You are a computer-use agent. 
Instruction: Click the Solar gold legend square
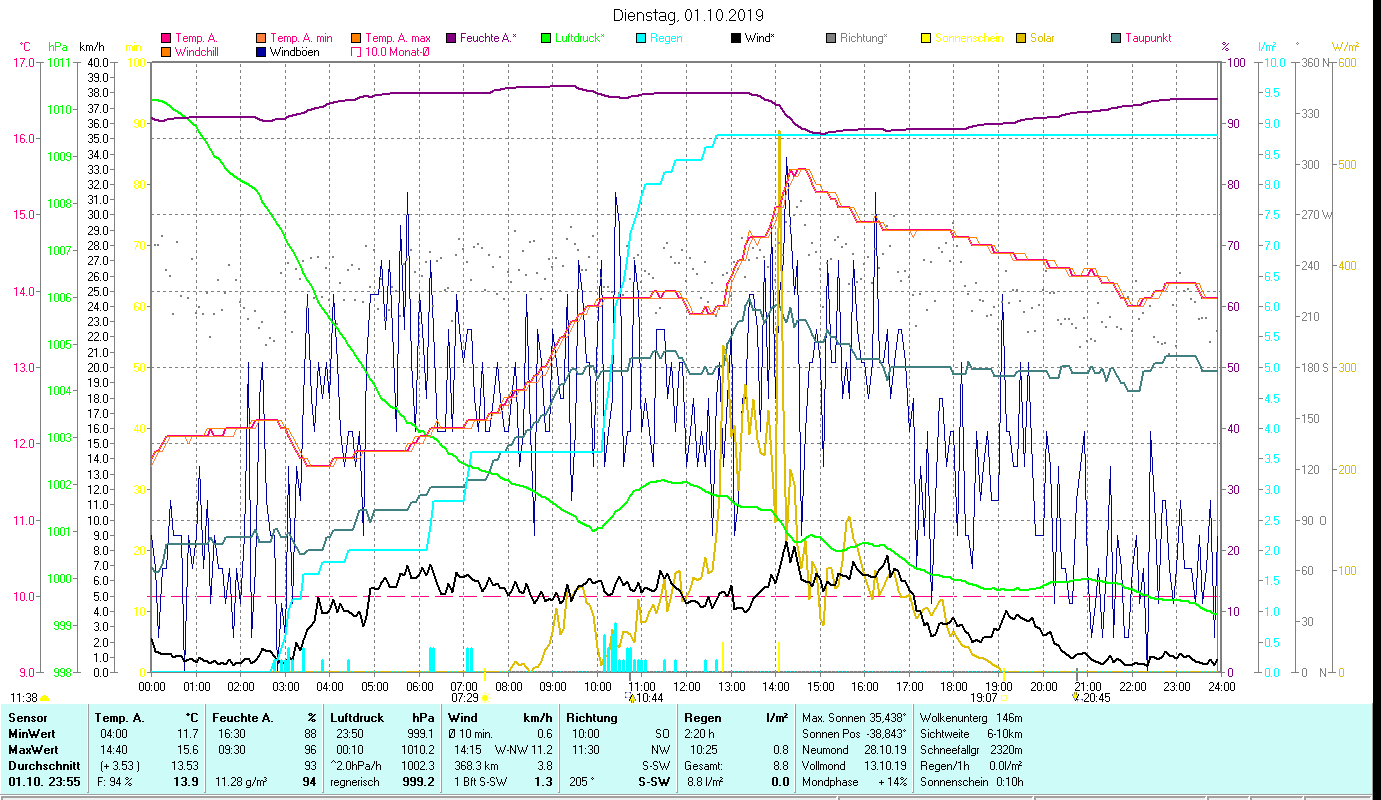click(1035, 38)
